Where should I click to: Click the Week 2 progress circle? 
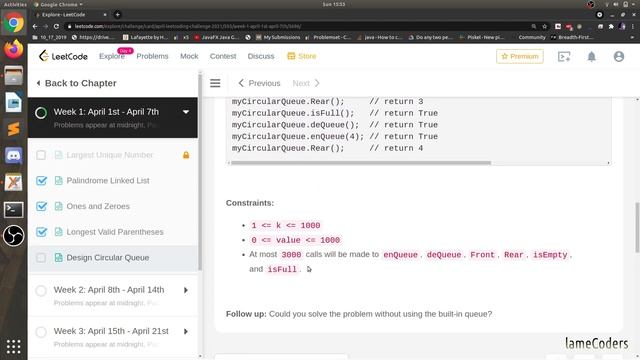(x=41, y=291)
